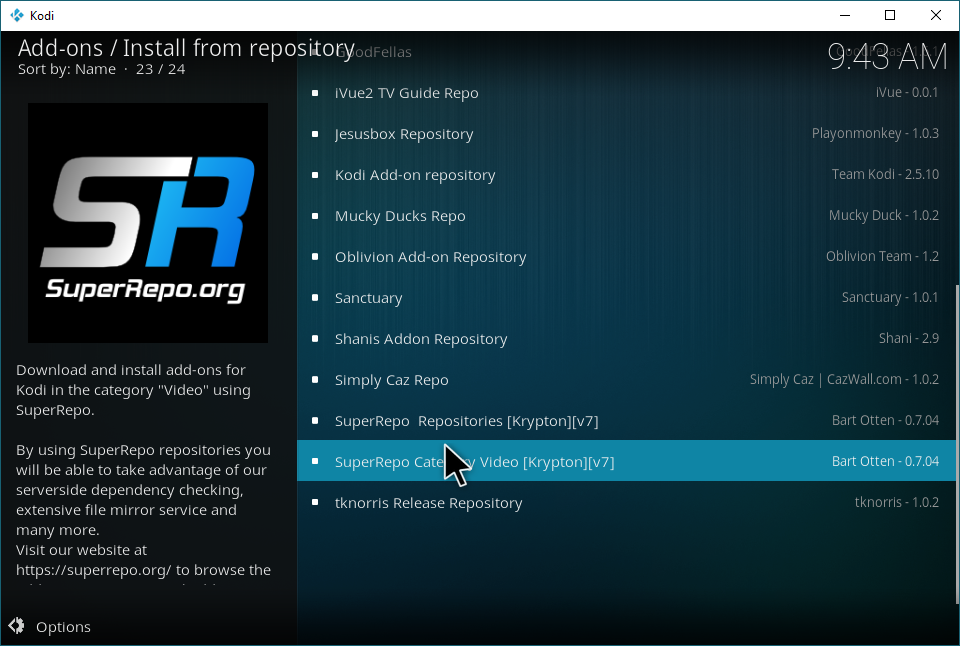Open Mucky Ducks Repo
Viewport: 960px width, 646px height.
pyautogui.click(x=626, y=216)
